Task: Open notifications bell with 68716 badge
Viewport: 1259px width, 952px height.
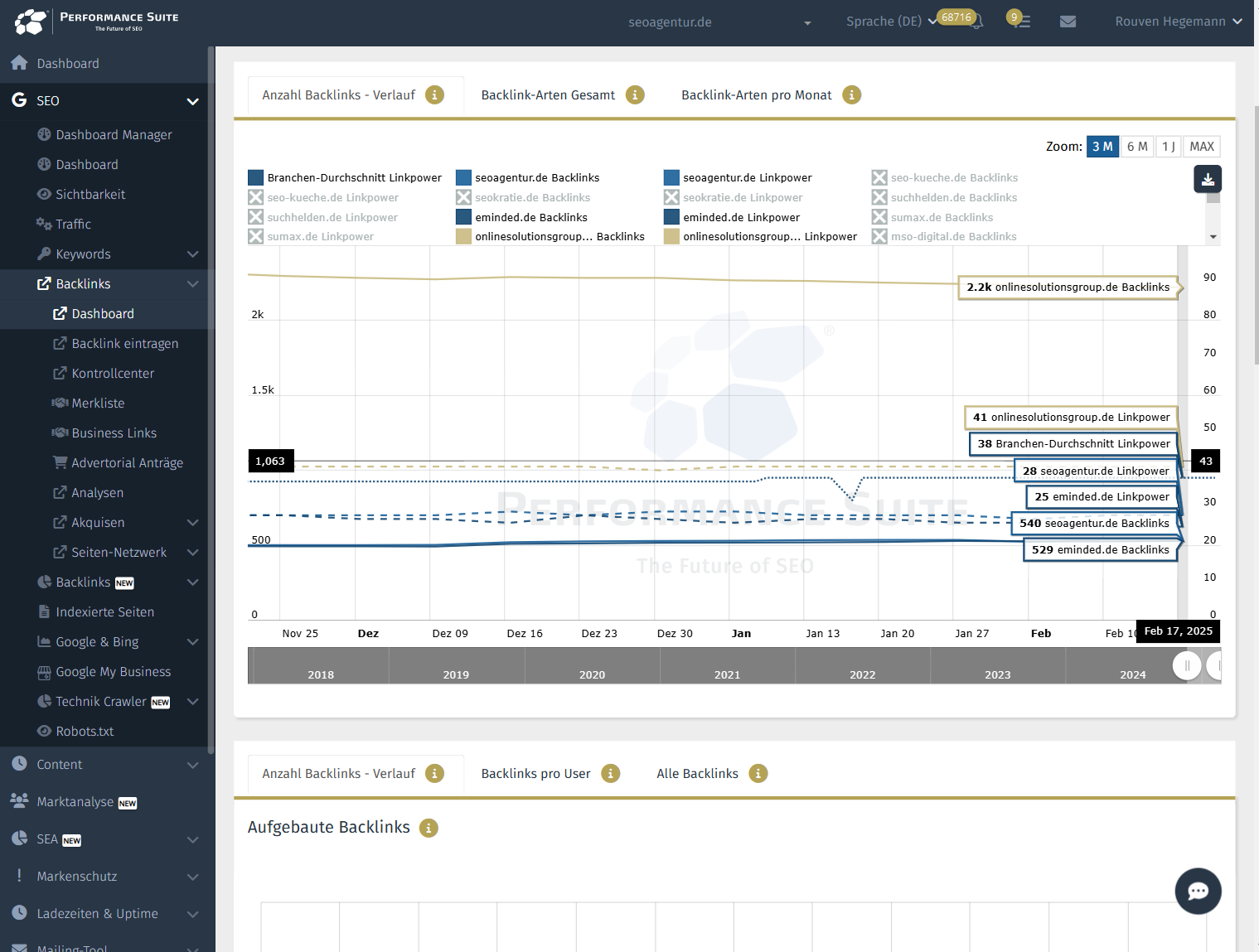Action: click(977, 22)
